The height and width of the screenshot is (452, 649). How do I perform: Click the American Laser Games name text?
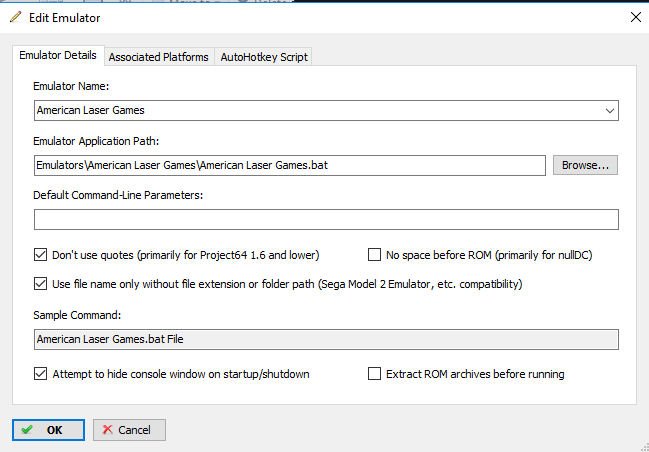pyautogui.click(x=91, y=110)
